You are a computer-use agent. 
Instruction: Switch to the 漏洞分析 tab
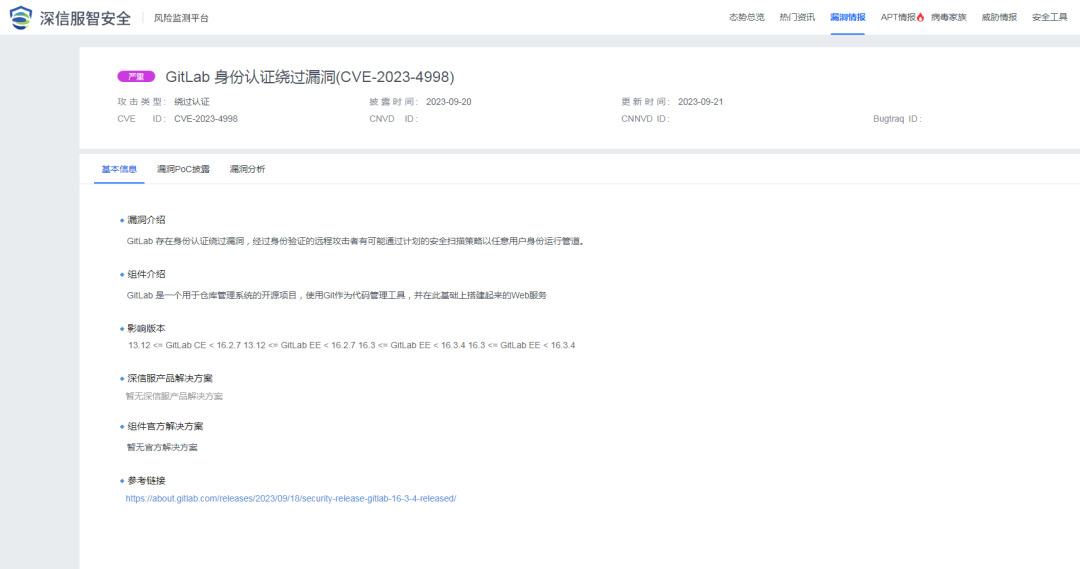[x=247, y=169]
